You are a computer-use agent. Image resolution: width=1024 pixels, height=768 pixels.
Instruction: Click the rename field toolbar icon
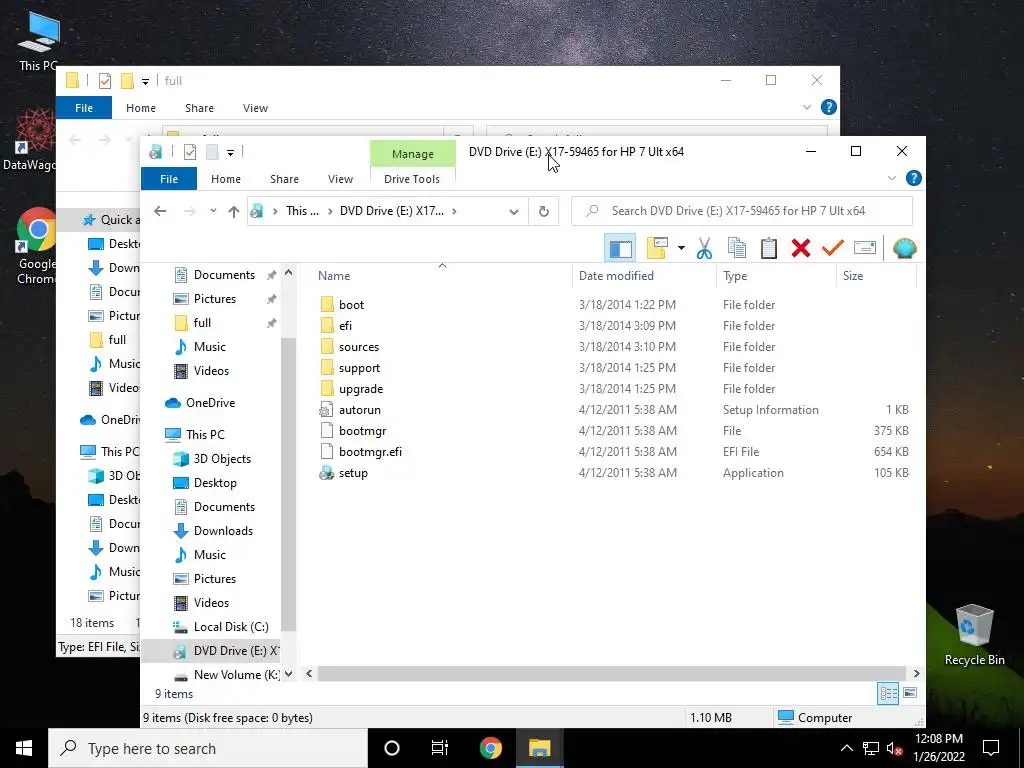point(865,248)
